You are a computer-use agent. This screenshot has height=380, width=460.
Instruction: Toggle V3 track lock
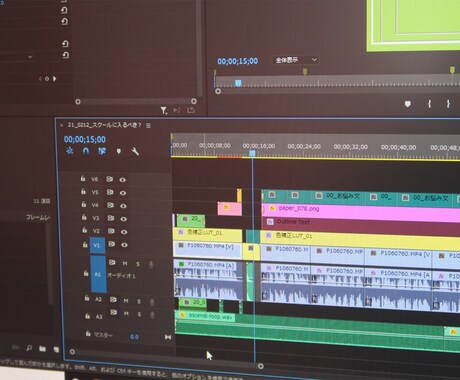tap(84, 217)
